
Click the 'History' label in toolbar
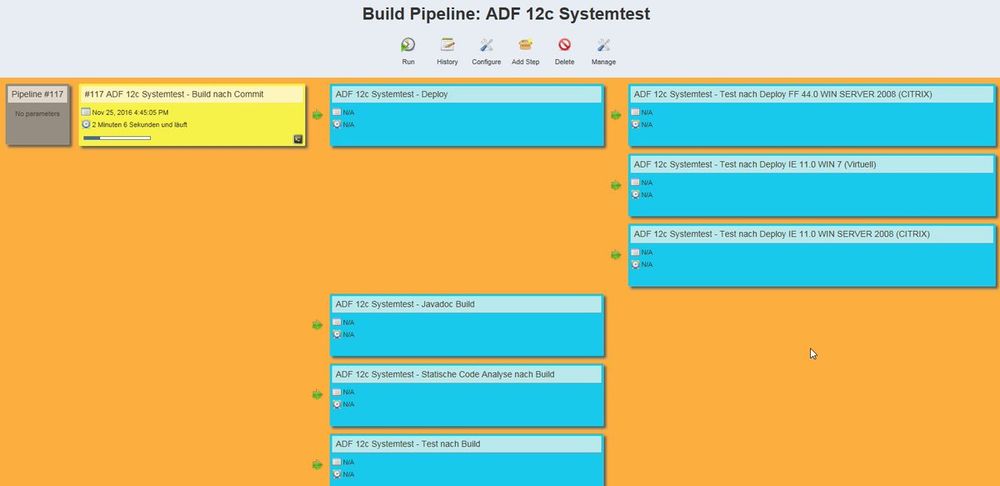coord(447,62)
